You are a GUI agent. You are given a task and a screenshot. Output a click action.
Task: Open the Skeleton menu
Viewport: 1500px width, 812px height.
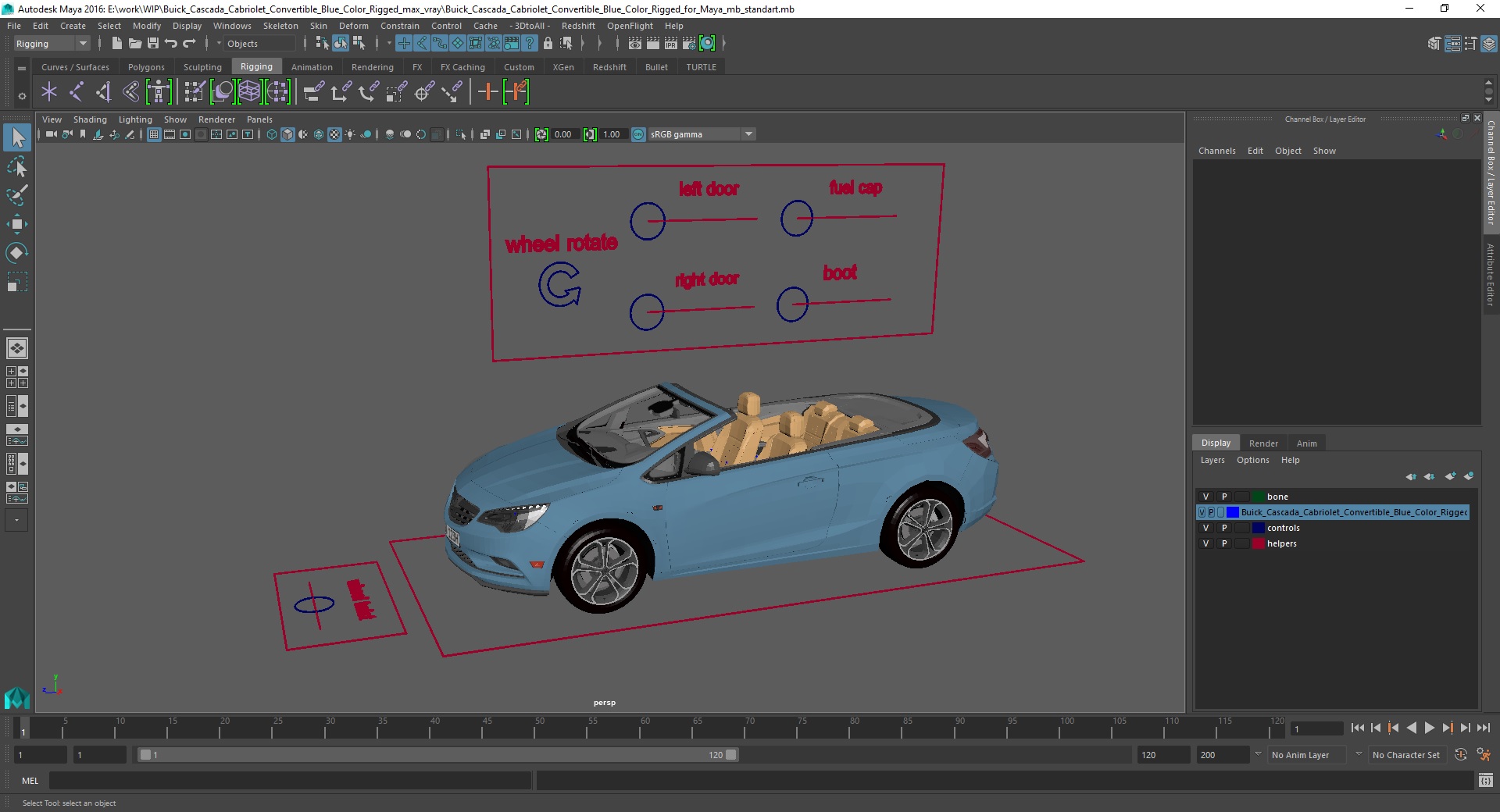pyautogui.click(x=280, y=26)
